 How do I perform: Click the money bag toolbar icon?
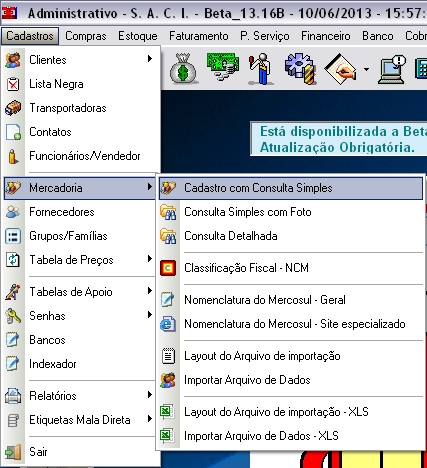point(183,69)
